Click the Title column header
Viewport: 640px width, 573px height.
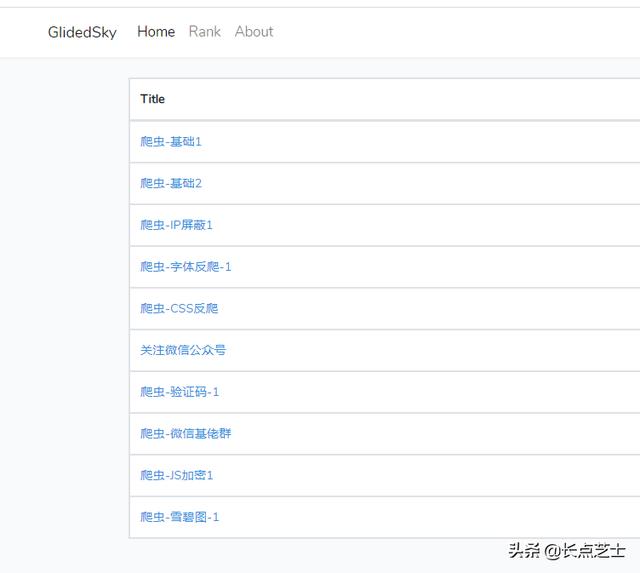pos(152,99)
